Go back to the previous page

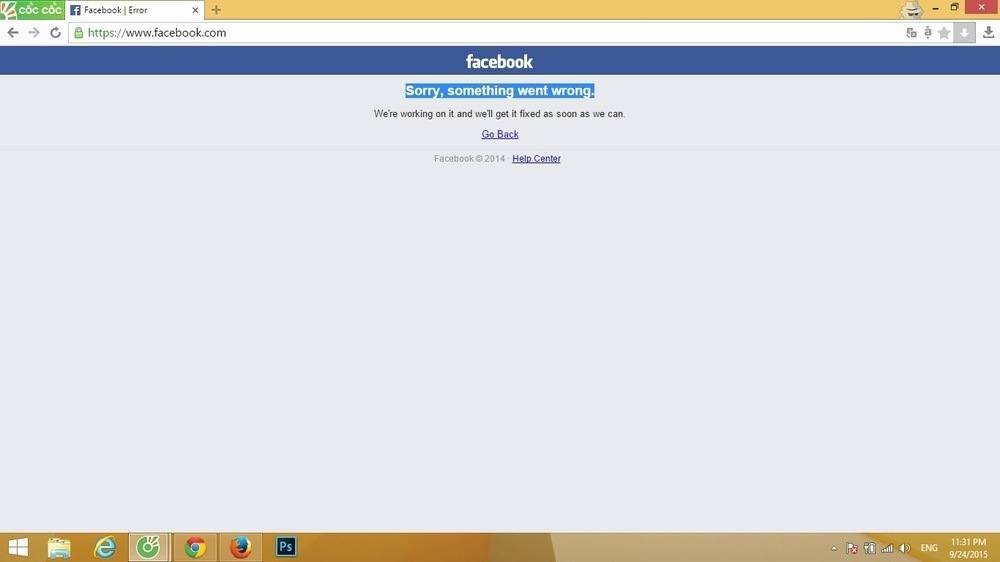13,33
